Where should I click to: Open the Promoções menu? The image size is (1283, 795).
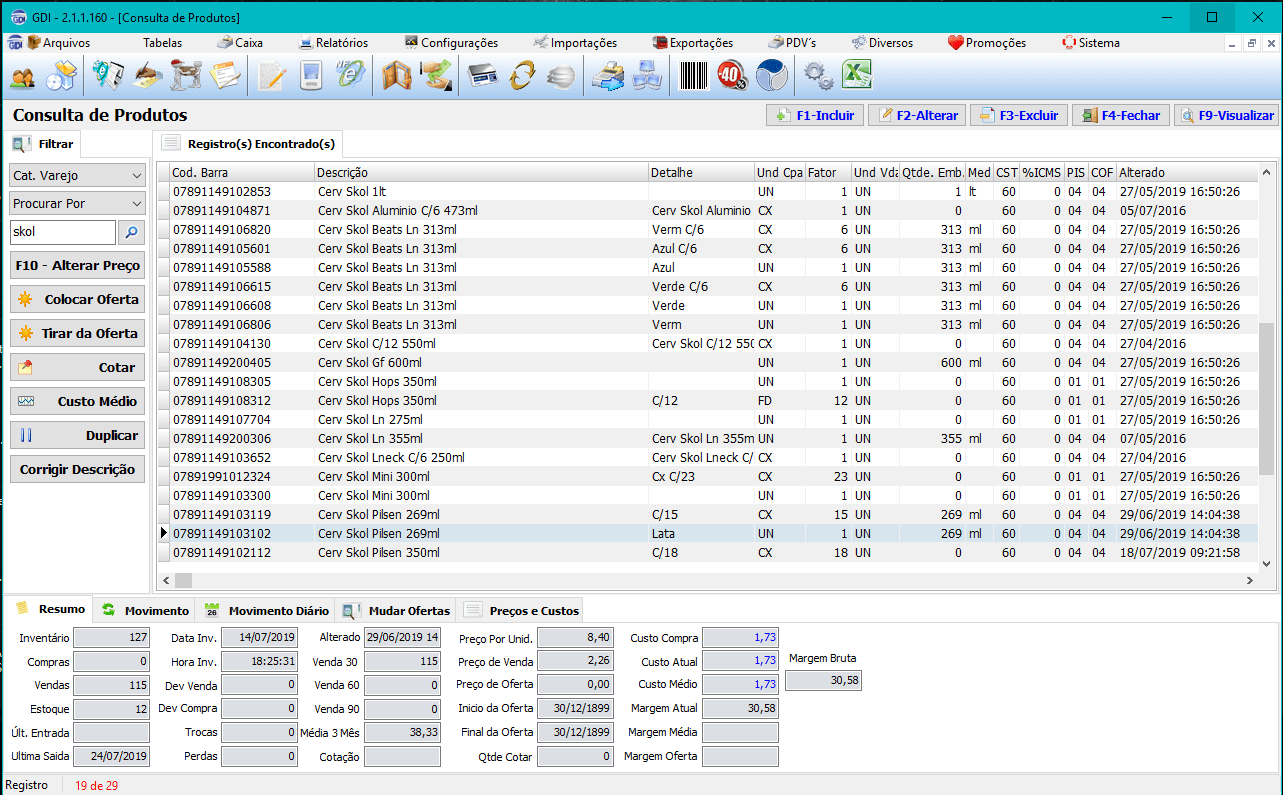tap(987, 43)
